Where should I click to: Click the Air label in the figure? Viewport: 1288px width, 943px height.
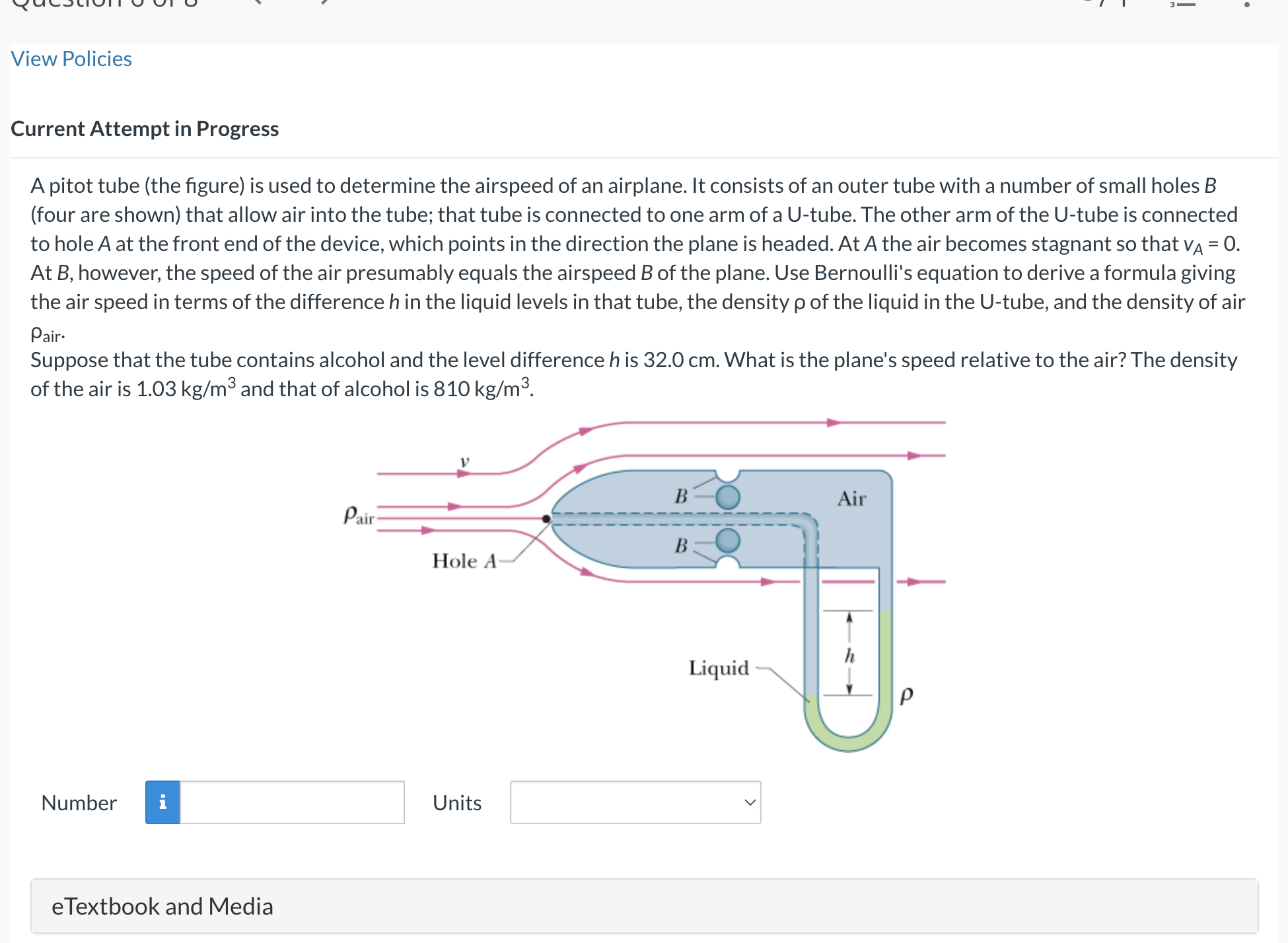[x=852, y=499]
